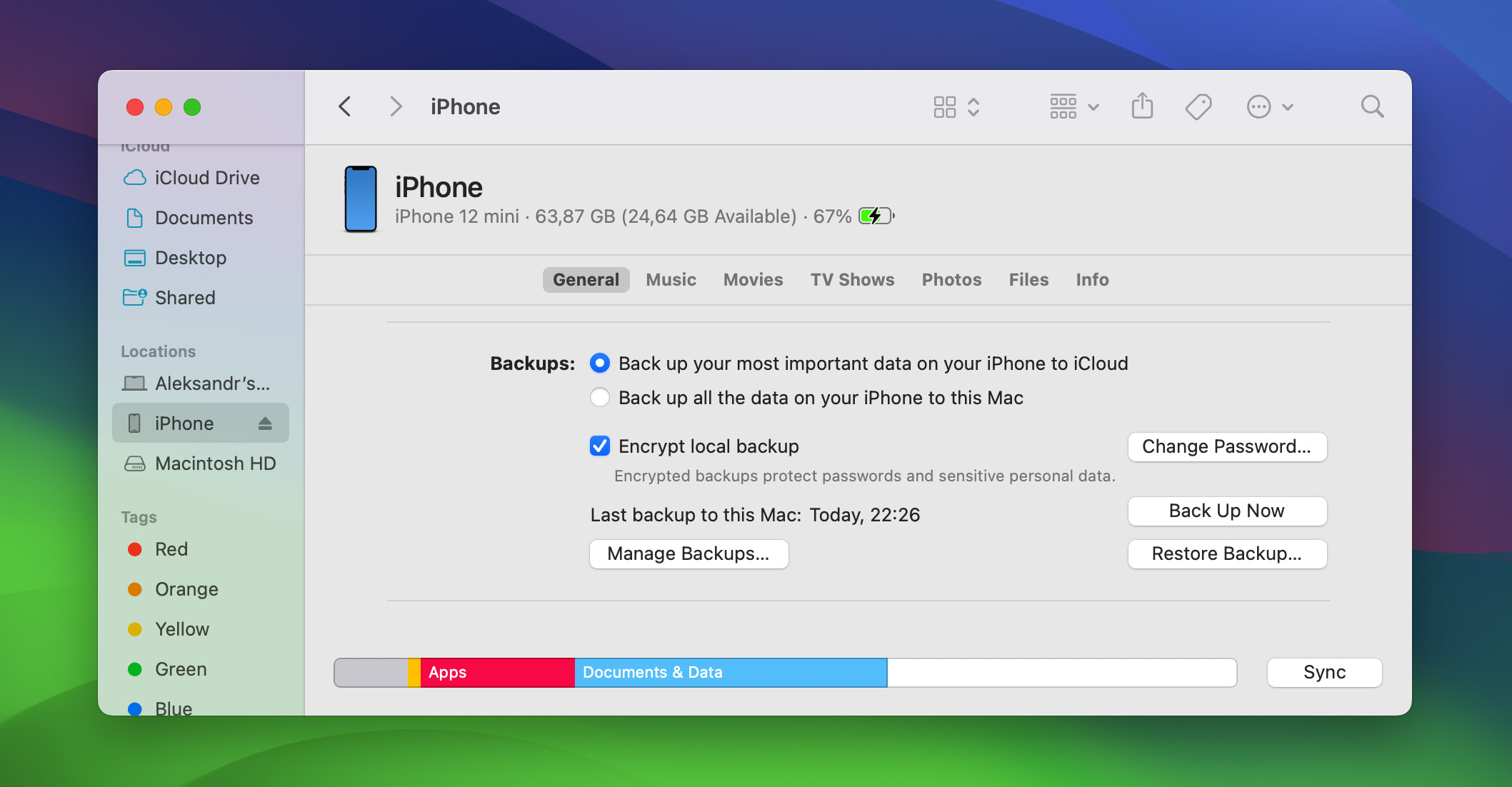Select back up to this Mac

[598, 398]
